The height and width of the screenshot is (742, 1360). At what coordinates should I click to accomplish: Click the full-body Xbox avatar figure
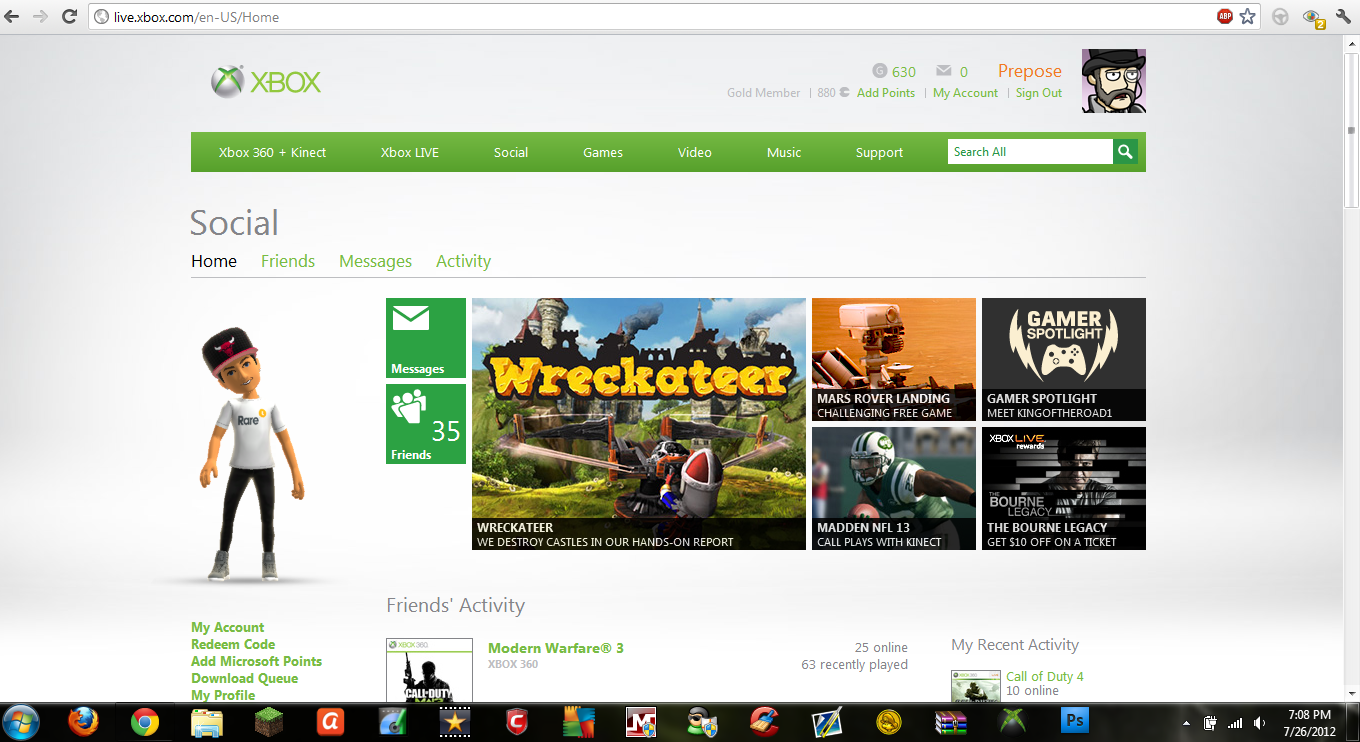click(x=254, y=453)
